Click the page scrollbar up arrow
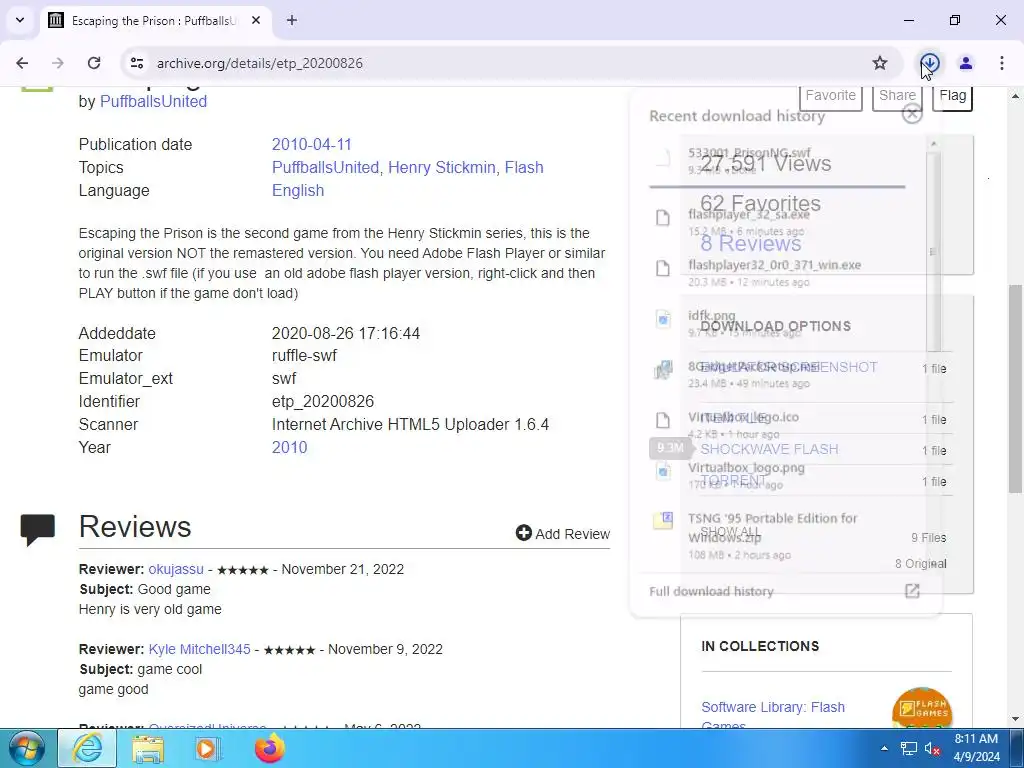Viewport: 1024px width, 768px height. coord(1016,96)
